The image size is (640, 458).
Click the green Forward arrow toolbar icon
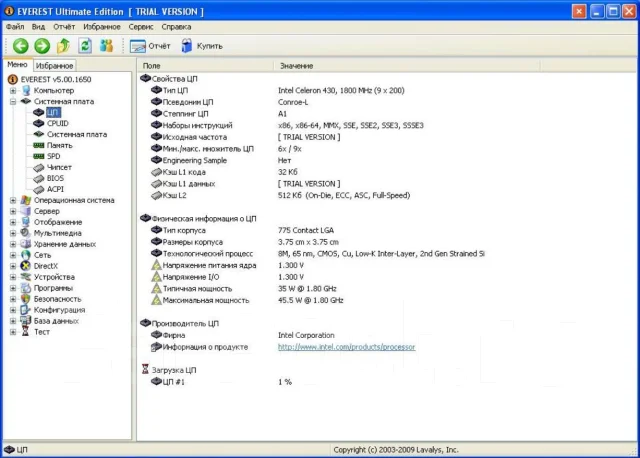(x=42, y=46)
